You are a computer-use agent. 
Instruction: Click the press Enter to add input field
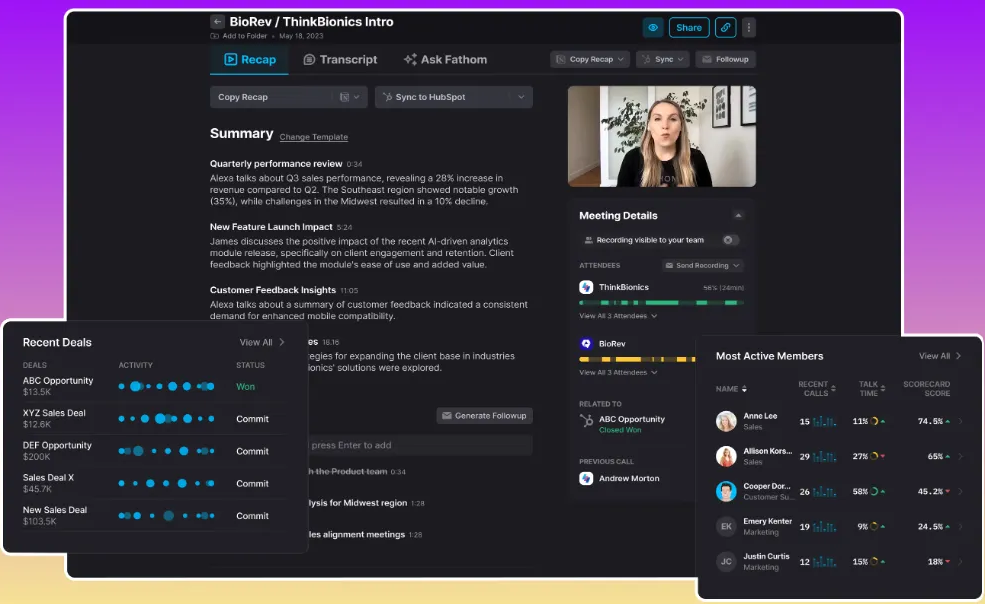(x=420, y=445)
